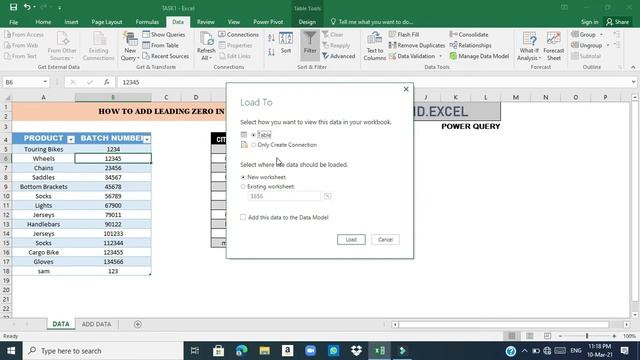Switch to Home ribbon tab
This screenshot has width=640, height=360.
[x=43, y=22]
